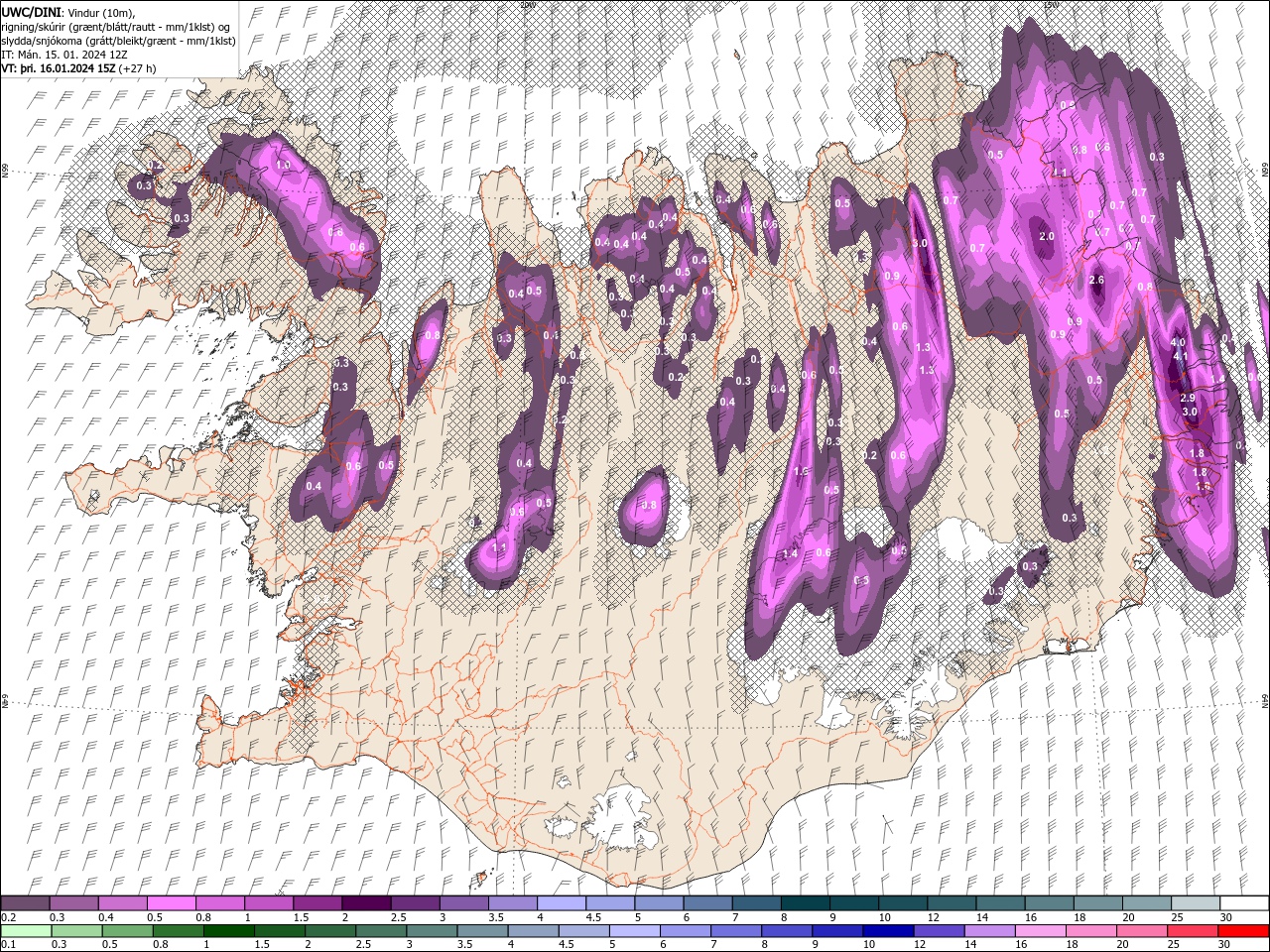Viewport: 1270px width, 952px height.
Task: Click the 0.1 label in the lower legend
Action: point(8,944)
